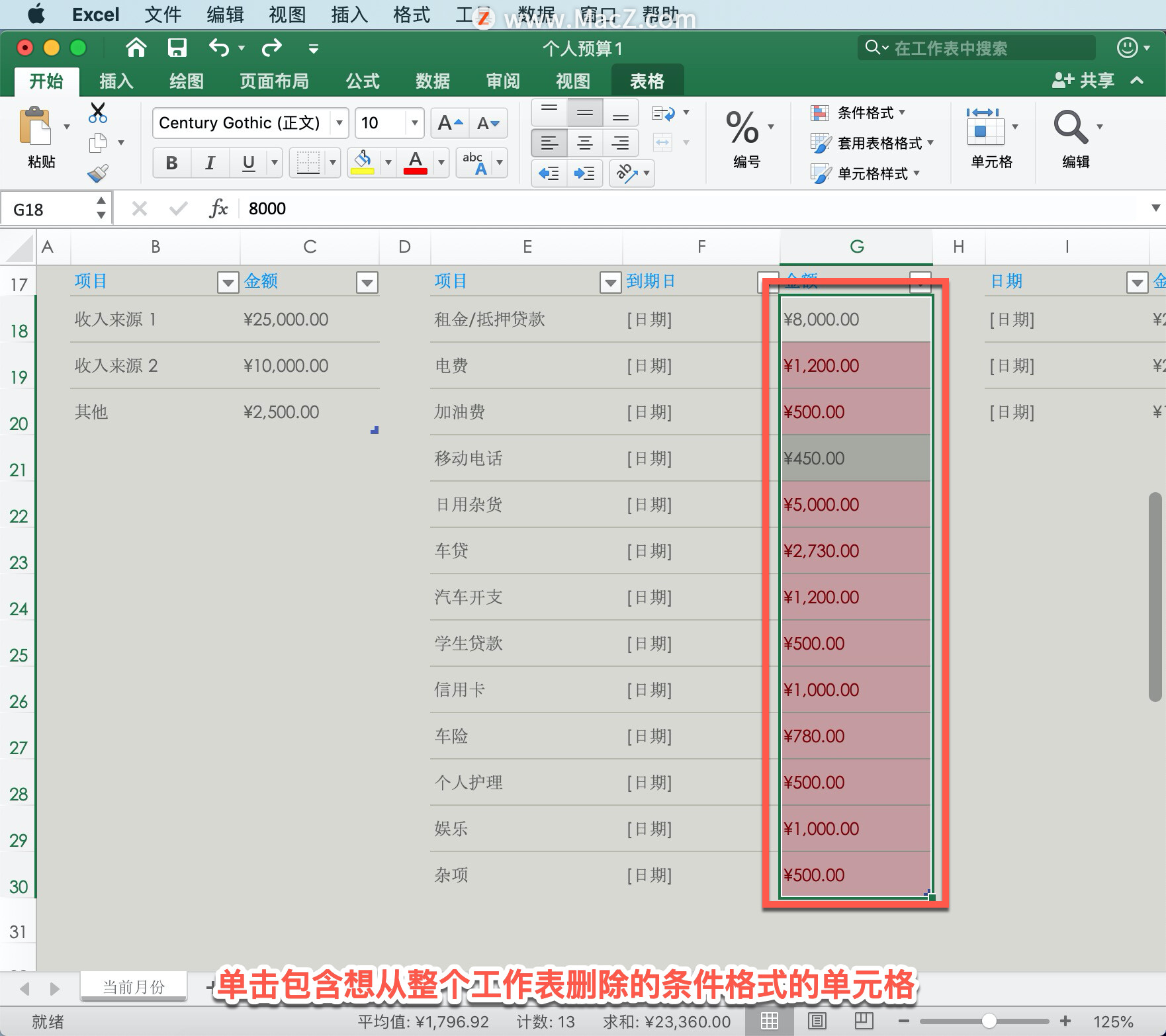The image size is (1166, 1036).
Task: Apply fill color with paint bucket
Action: pos(363,162)
